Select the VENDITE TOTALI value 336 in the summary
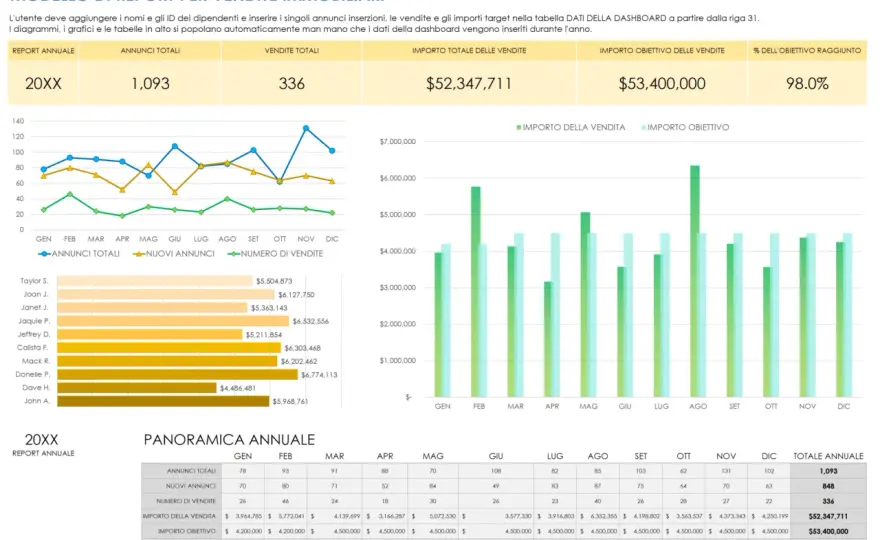This screenshot has width=880, height=540. click(x=291, y=84)
